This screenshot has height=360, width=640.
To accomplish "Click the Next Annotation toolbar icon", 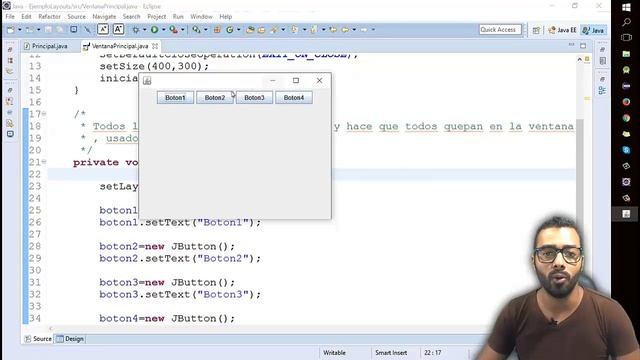I will [x=294, y=29].
